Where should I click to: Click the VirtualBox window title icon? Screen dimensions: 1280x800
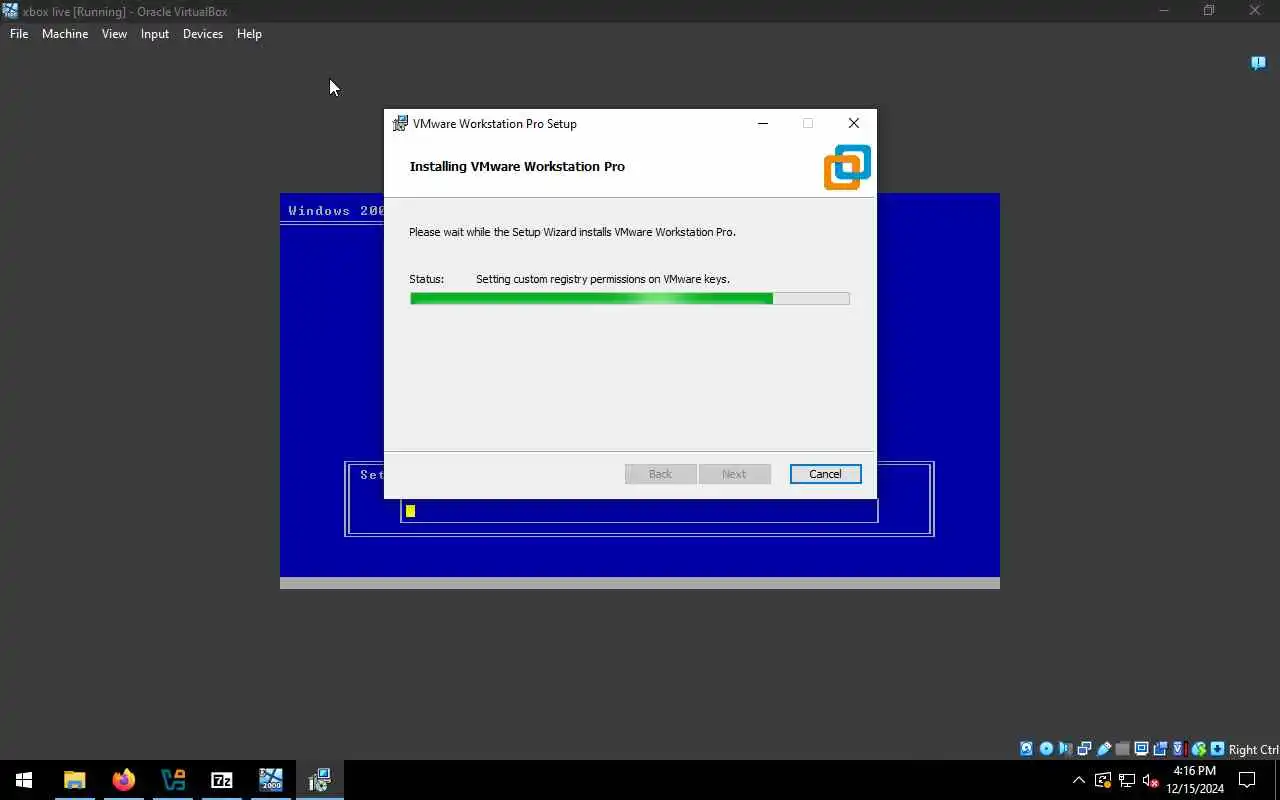tap(10, 11)
